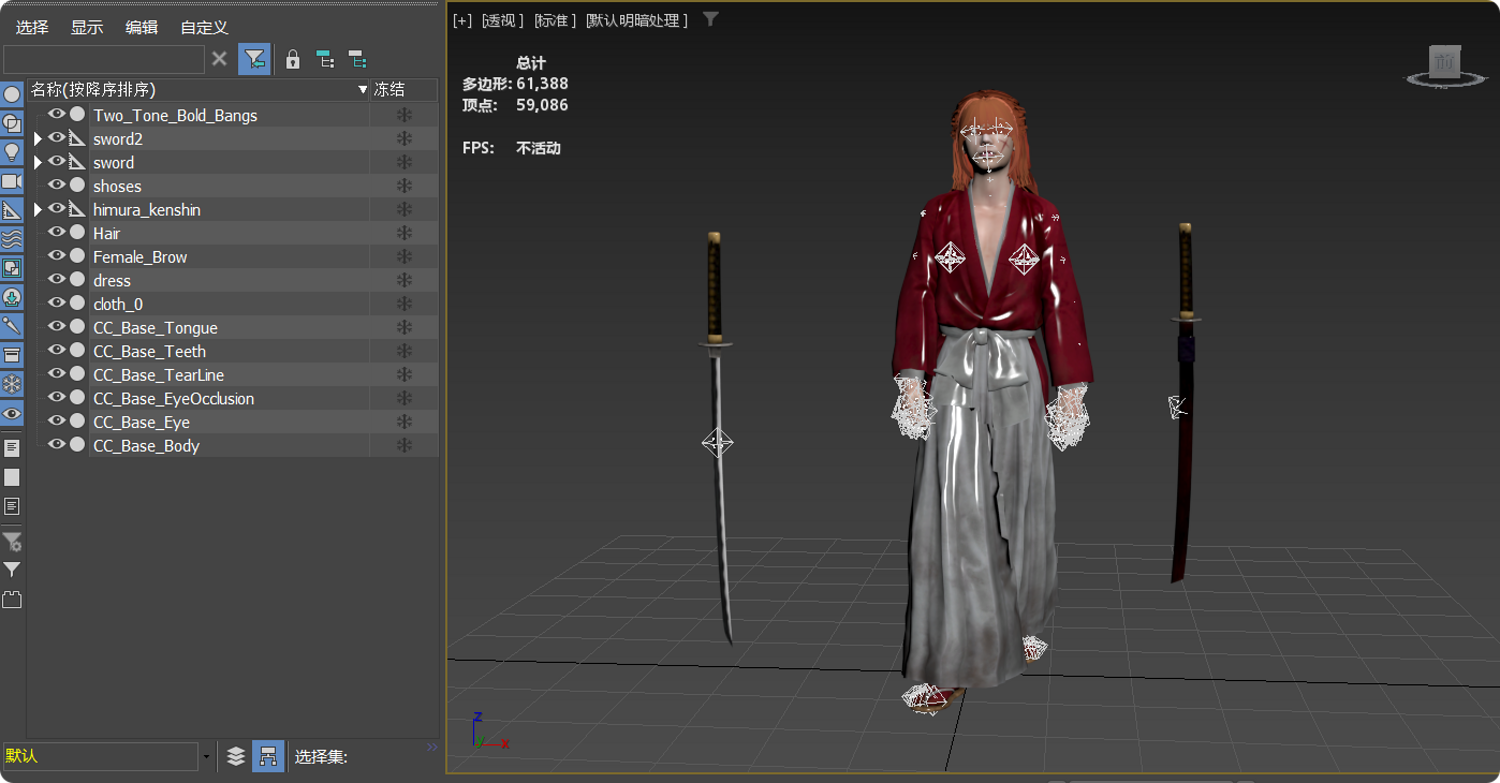Click the sort arrow in name column header

point(362,90)
